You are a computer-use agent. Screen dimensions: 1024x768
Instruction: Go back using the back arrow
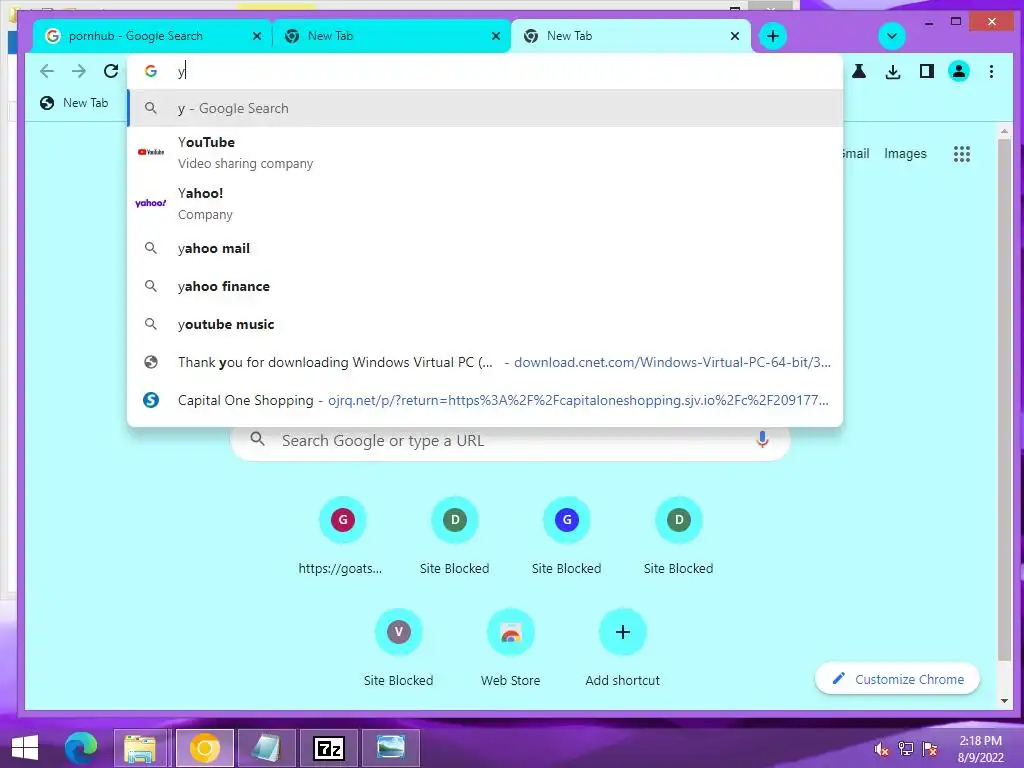pyautogui.click(x=46, y=71)
